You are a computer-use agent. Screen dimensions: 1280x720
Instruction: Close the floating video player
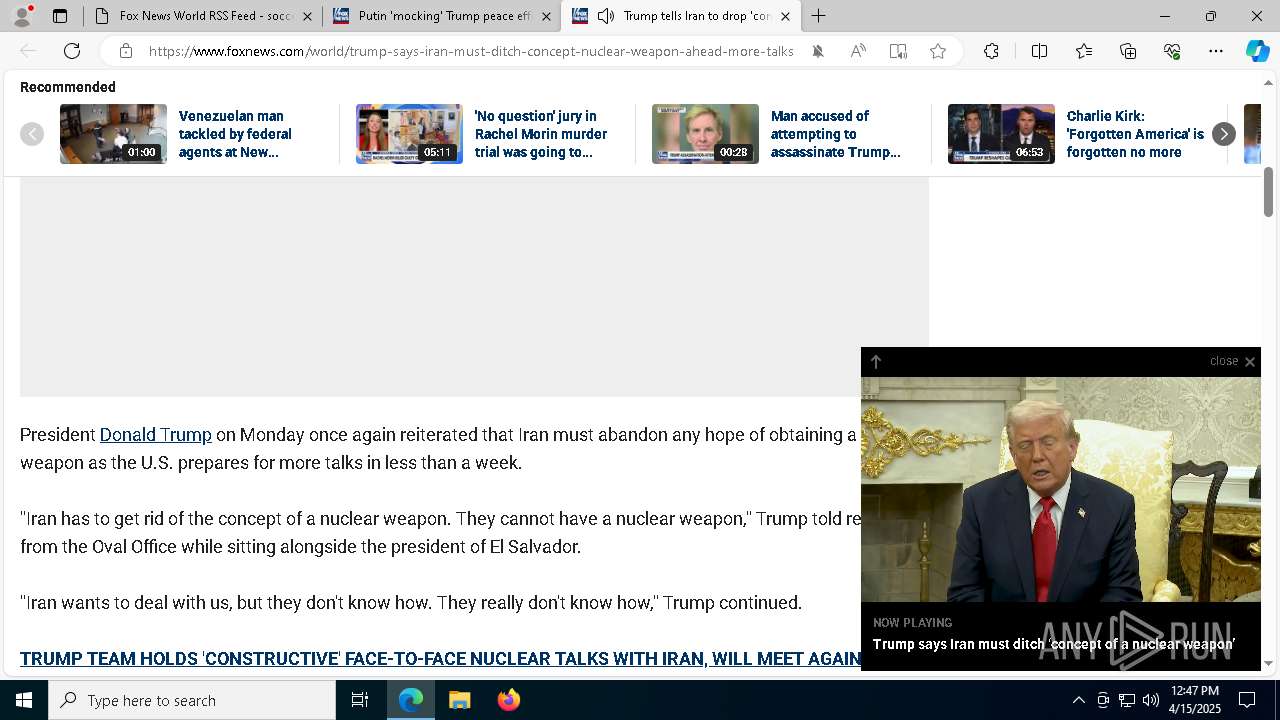coord(1232,362)
